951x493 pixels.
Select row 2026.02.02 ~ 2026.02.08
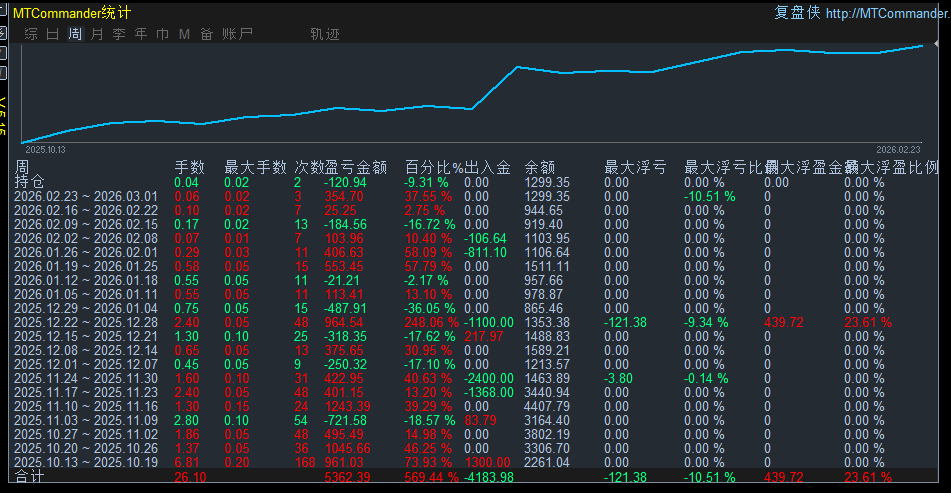click(x=86, y=238)
